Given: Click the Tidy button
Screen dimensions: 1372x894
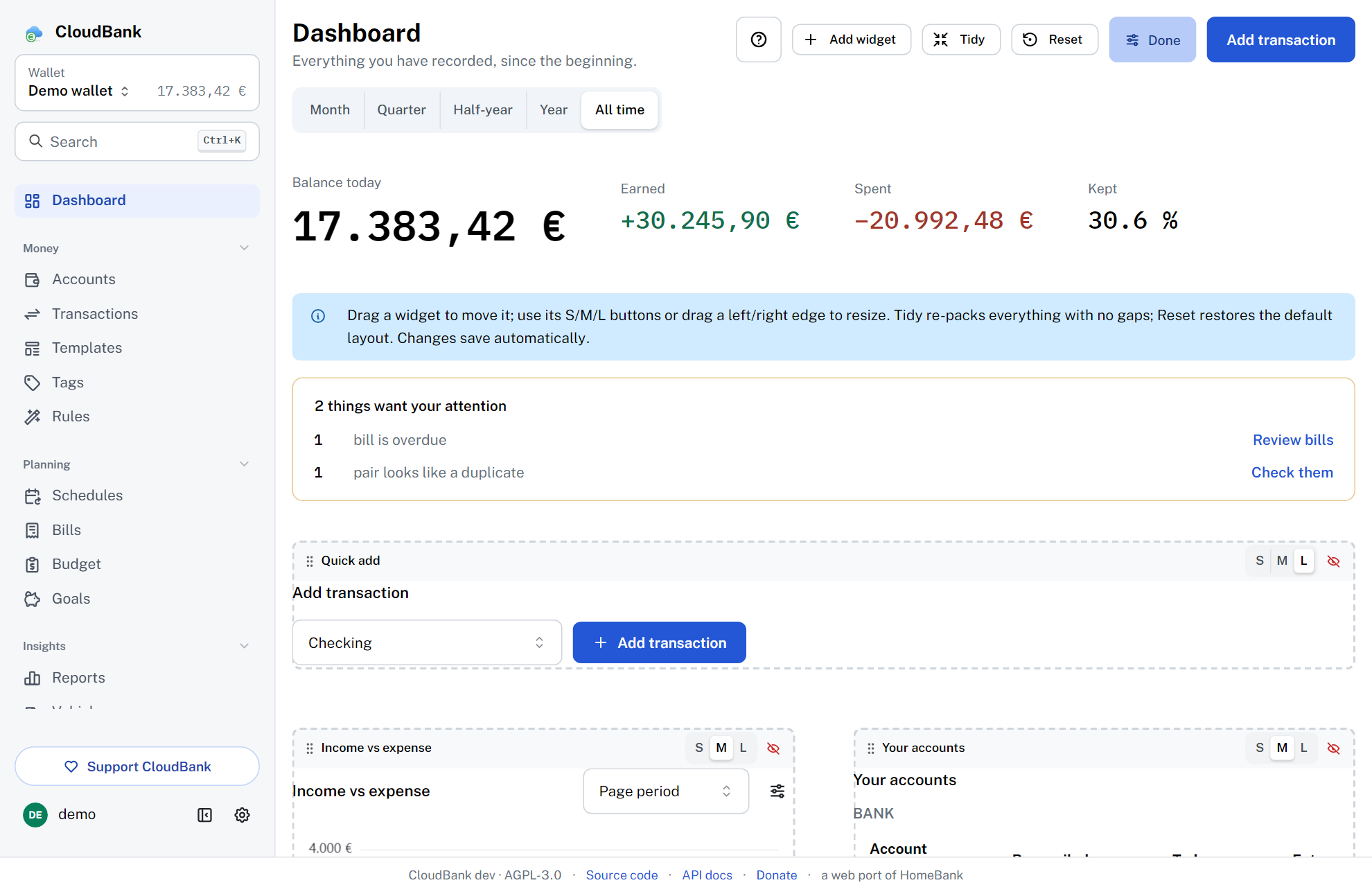Looking at the screenshot, I should point(961,40).
